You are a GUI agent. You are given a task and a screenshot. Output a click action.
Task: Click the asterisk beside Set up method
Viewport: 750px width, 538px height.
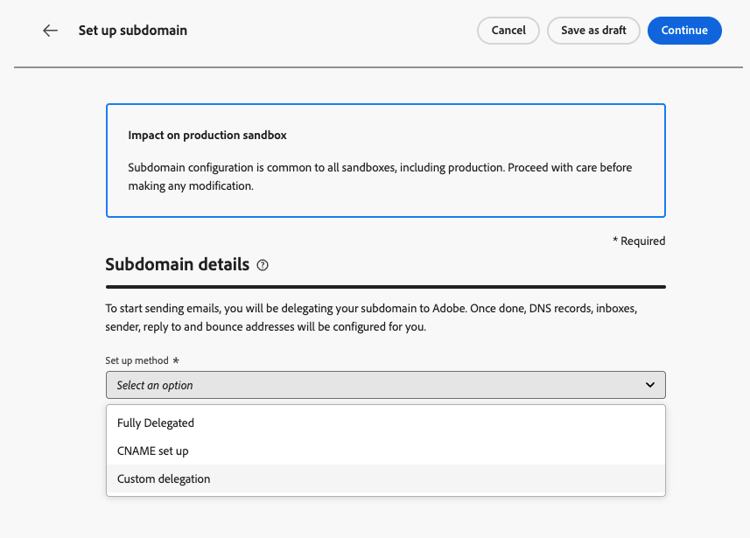176,360
